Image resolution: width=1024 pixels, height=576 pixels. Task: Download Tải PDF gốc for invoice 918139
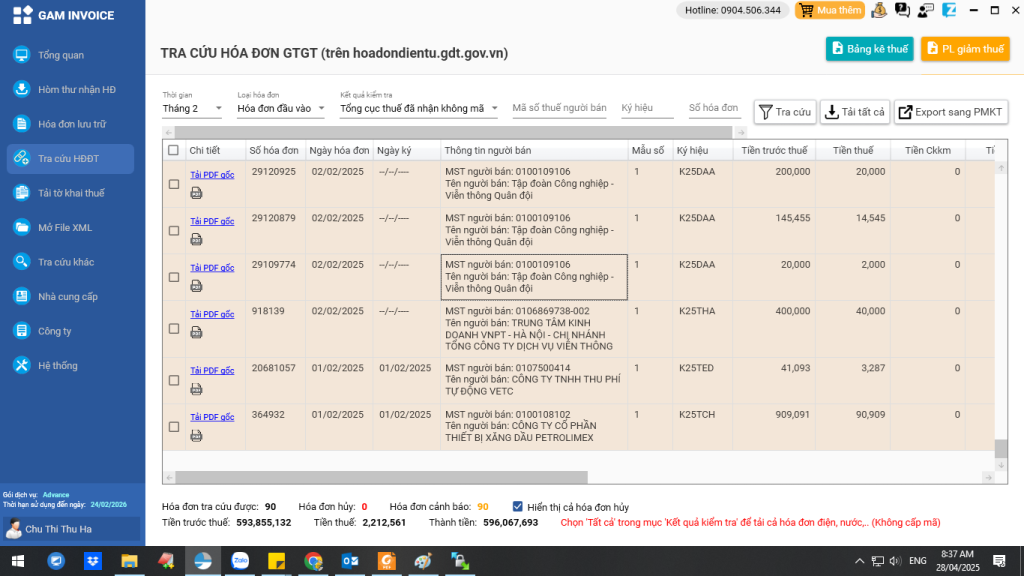point(212,314)
